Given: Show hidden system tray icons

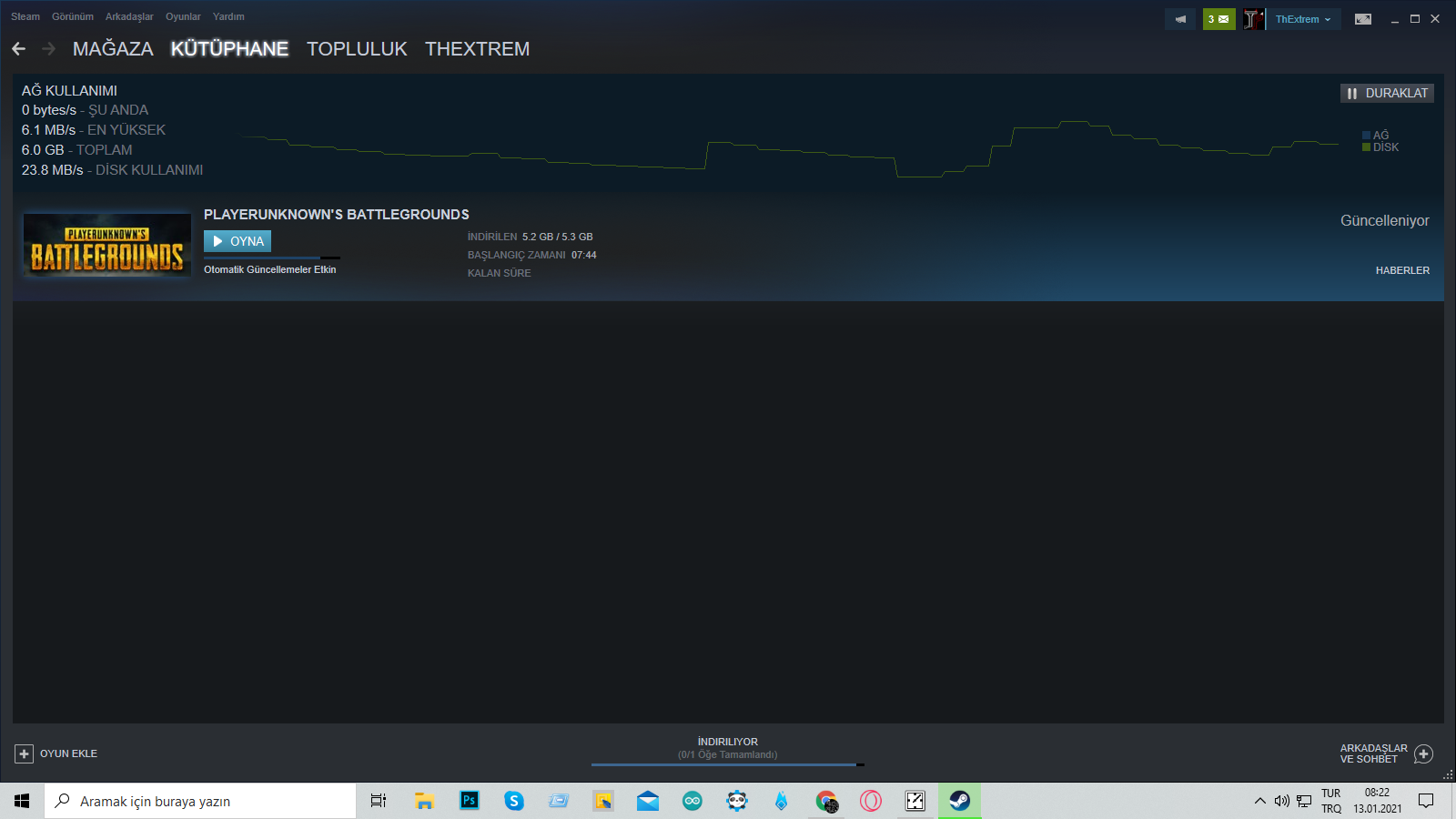Looking at the screenshot, I should [1260, 801].
